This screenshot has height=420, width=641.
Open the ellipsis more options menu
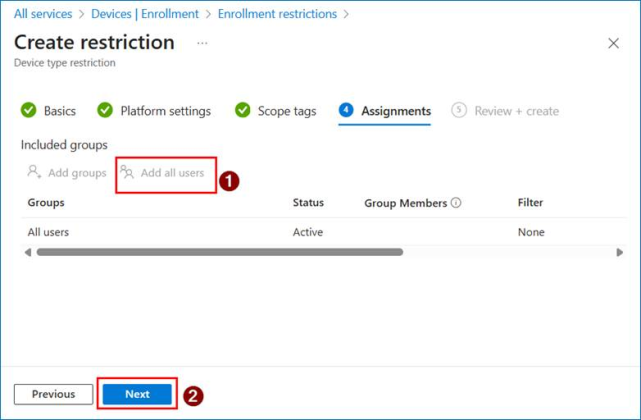click(202, 43)
